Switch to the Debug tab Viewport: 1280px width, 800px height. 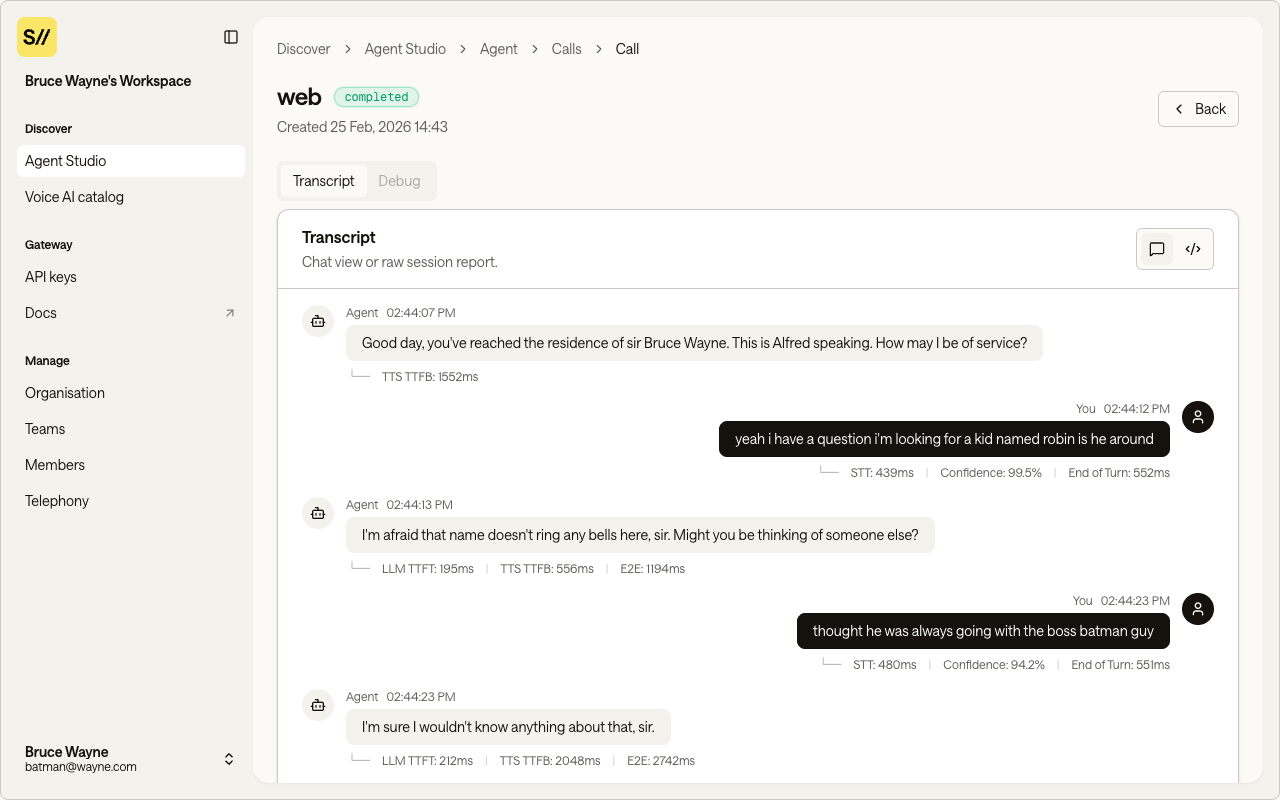[399, 181]
